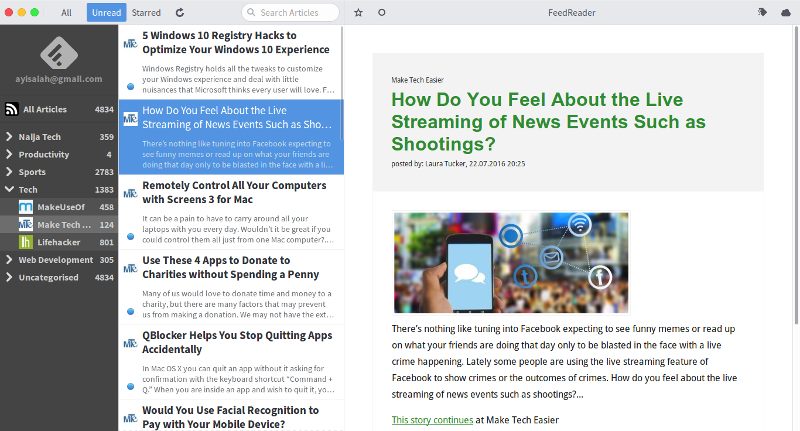Expand the Productivity category

(x=9, y=154)
